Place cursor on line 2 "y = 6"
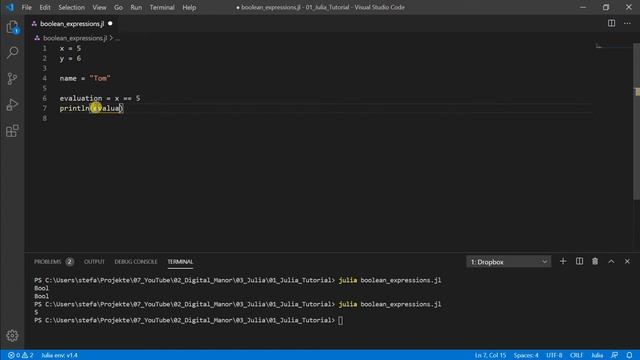 [70, 58]
